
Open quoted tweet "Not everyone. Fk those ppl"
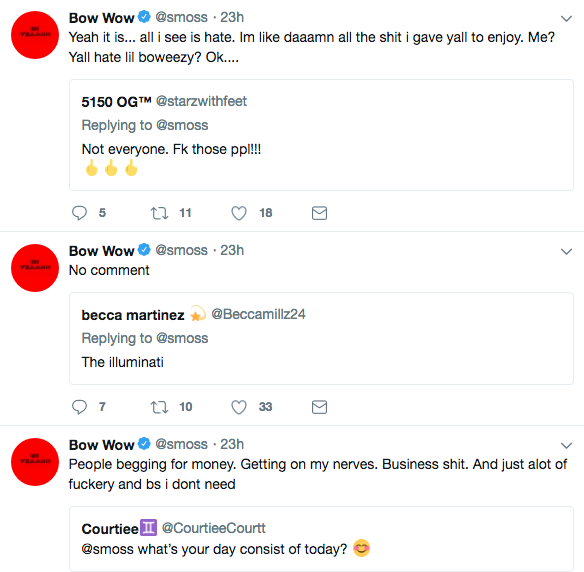coord(321,135)
